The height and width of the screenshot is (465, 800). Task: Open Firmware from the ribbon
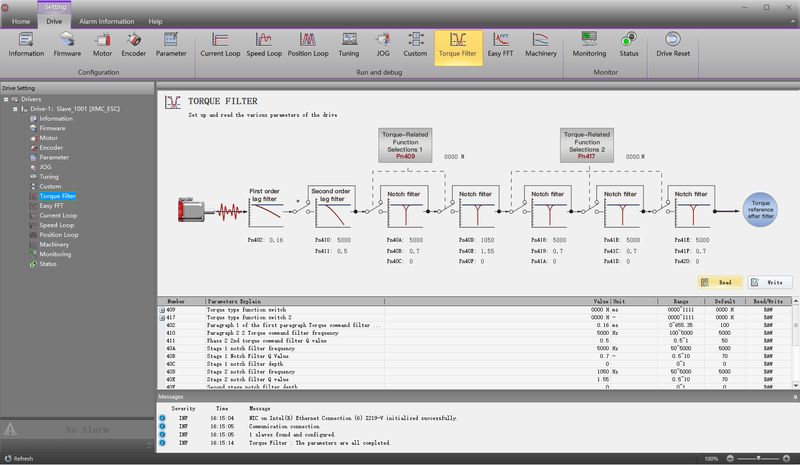68,45
